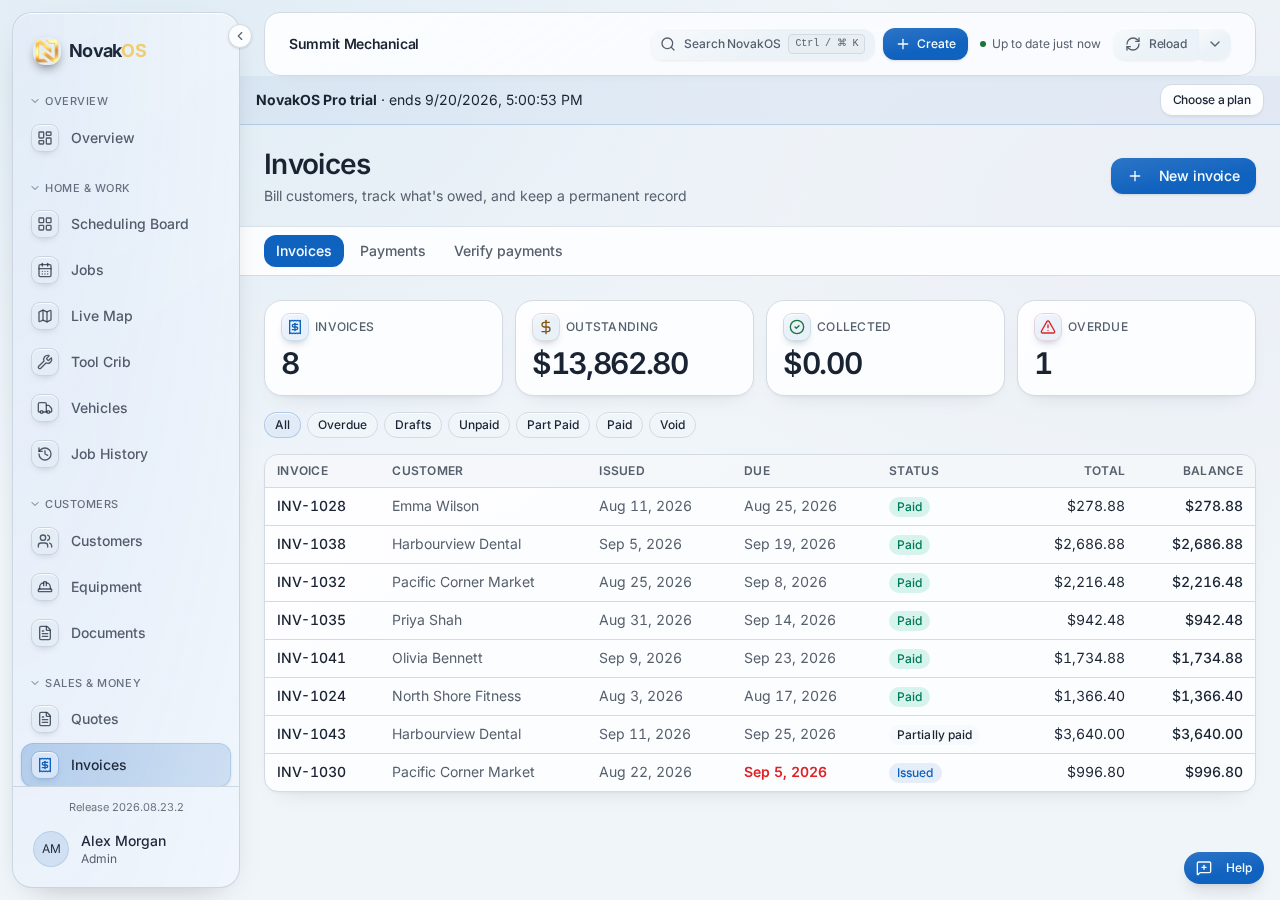The image size is (1280, 900).
Task: Click the Search NovakOS field
Action: (x=762, y=44)
